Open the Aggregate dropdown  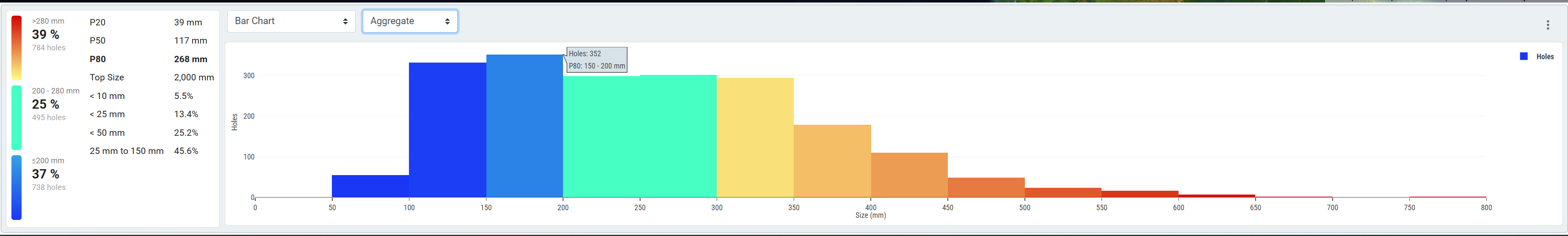pos(410,21)
